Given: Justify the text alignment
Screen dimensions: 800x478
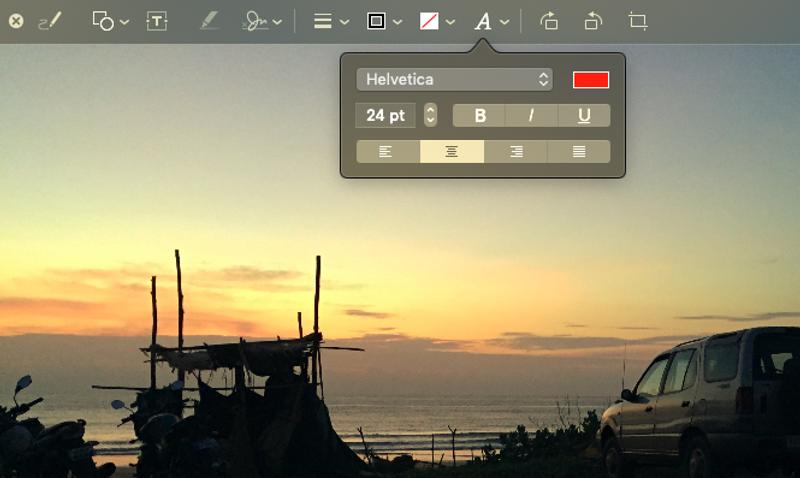Looking at the screenshot, I should [x=579, y=152].
